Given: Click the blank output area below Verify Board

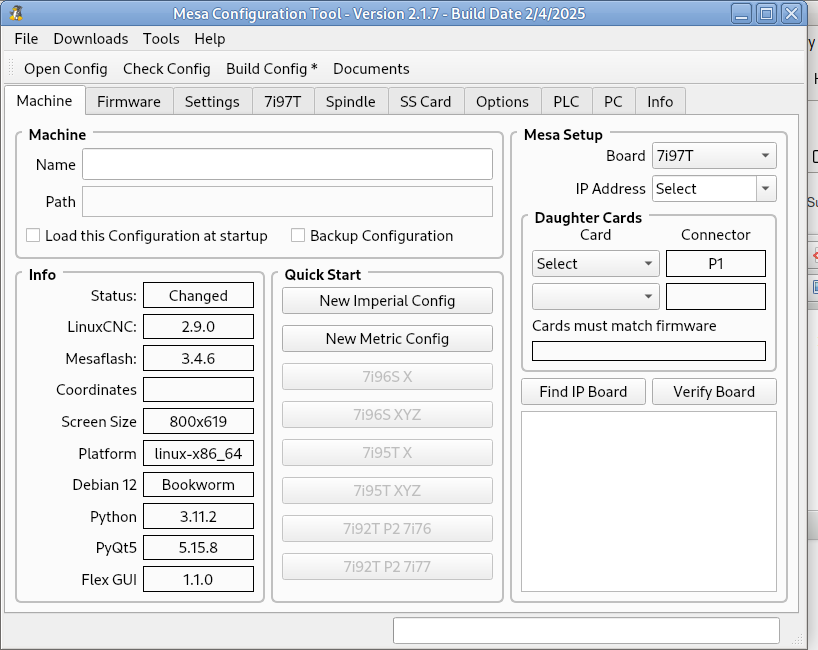Looking at the screenshot, I should pyautogui.click(x=649, y=501).
